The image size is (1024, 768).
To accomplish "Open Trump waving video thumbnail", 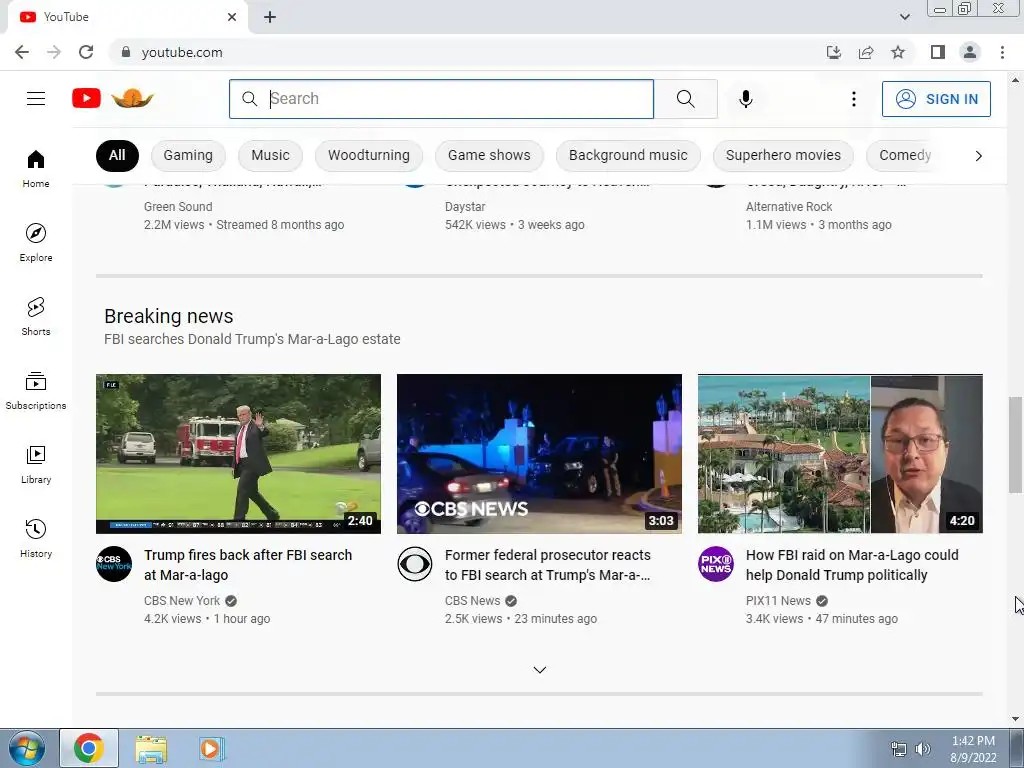I will [238, 454].
